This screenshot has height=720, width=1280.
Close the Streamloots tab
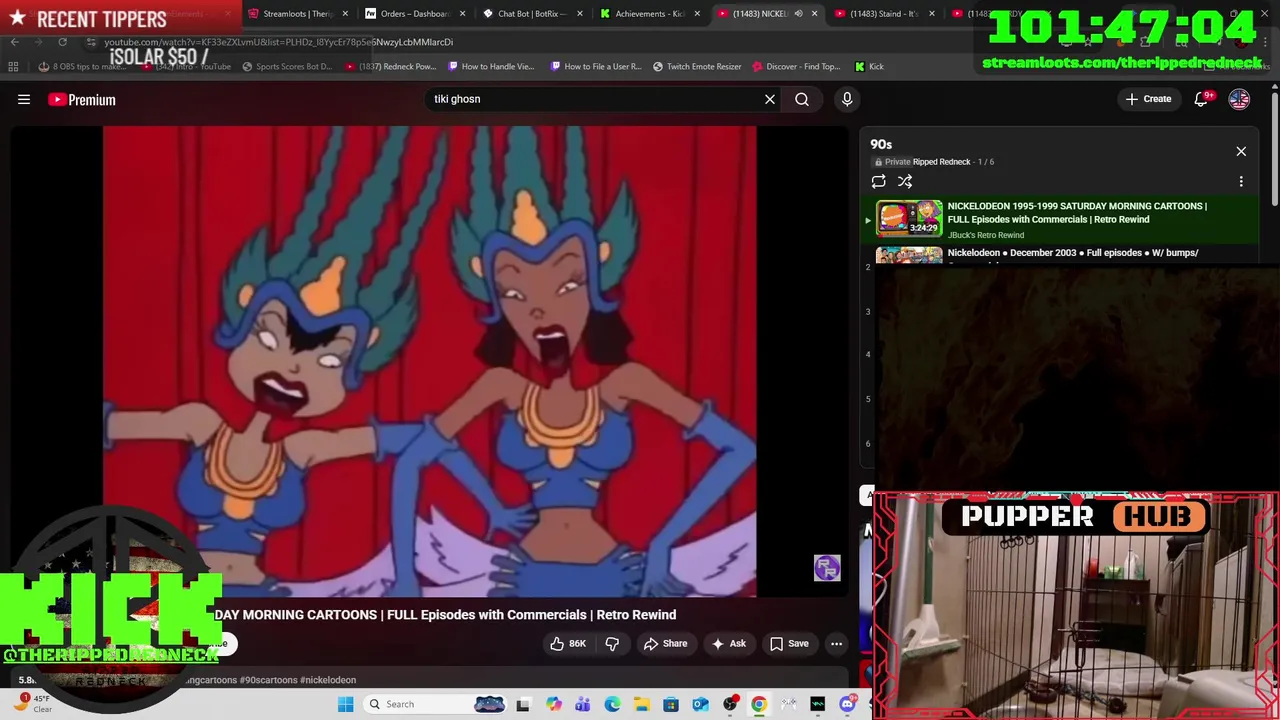[x=345, y=14]
